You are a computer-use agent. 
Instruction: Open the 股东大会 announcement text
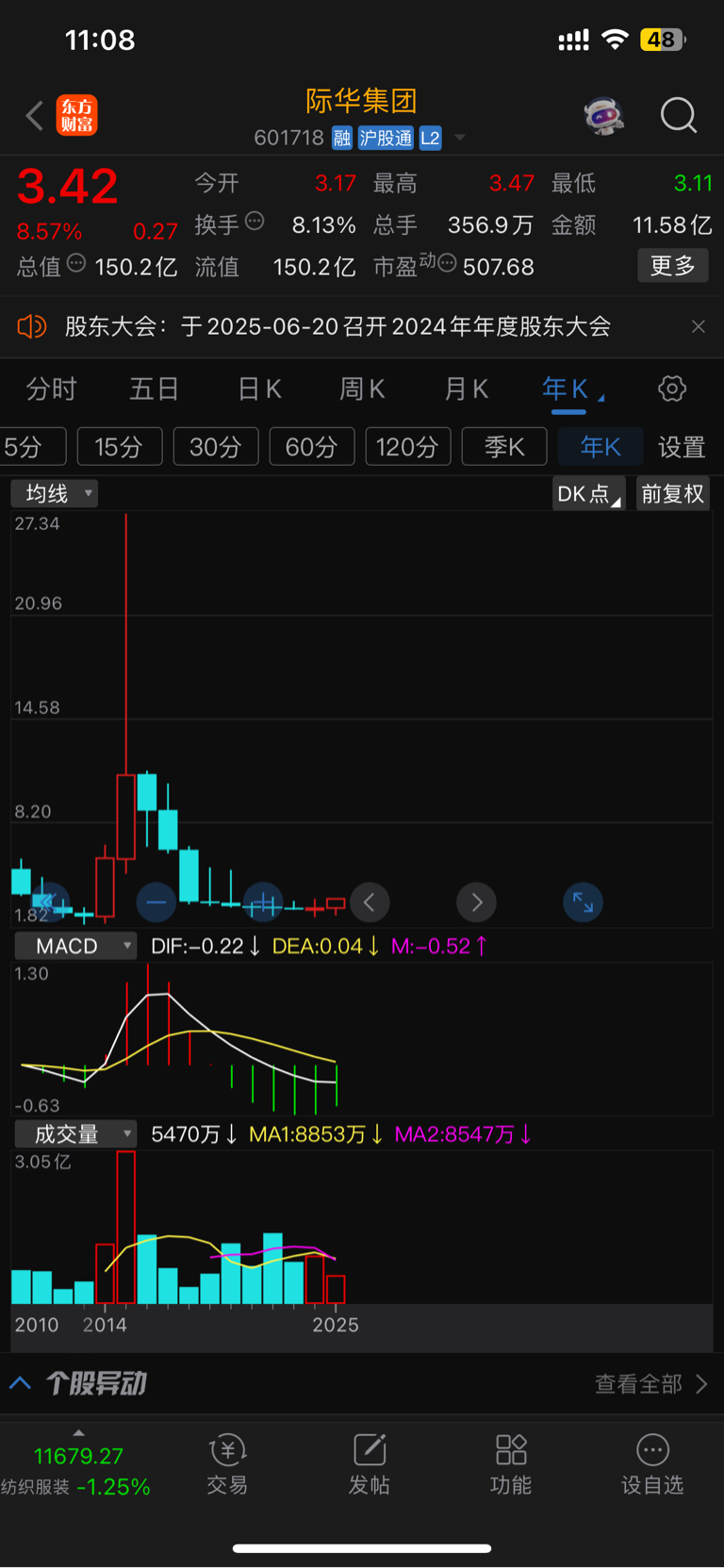[x=337, y=326]
